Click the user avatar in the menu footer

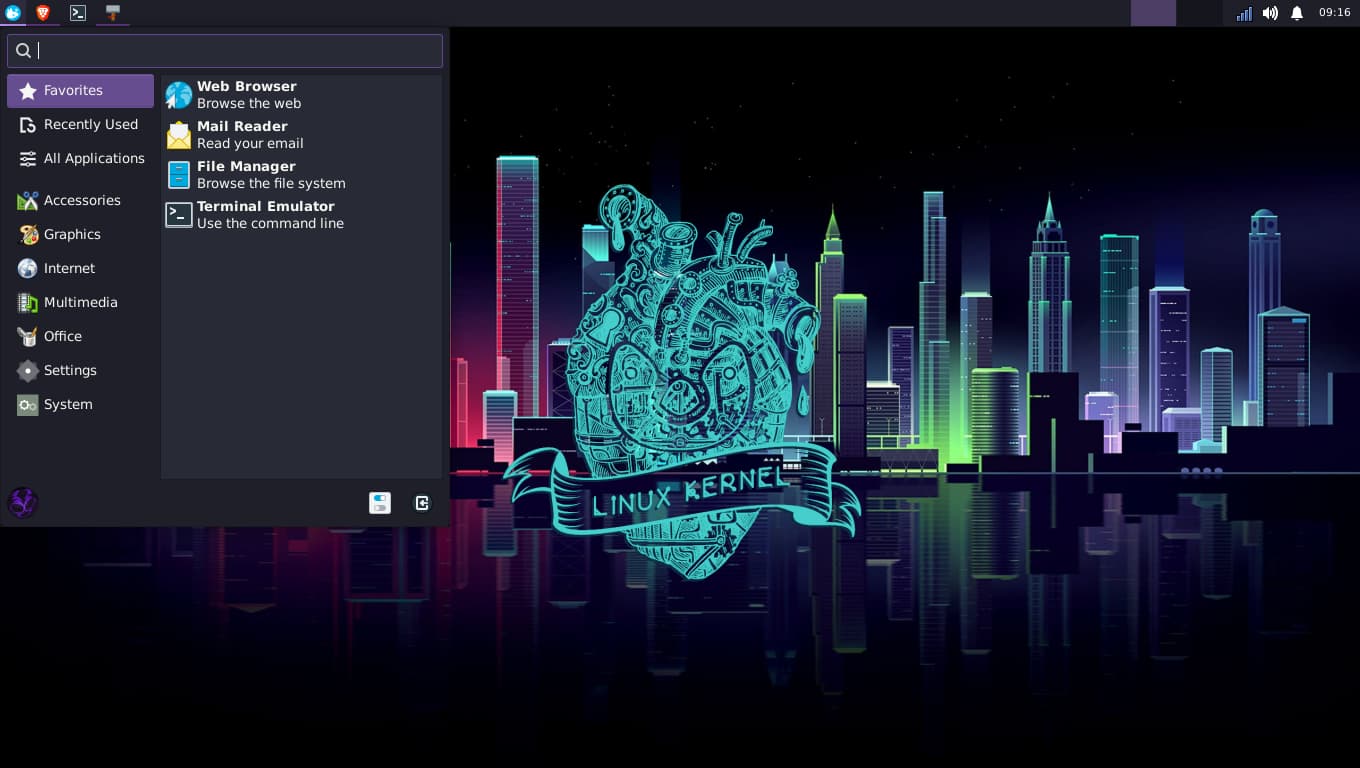(23, 502)
